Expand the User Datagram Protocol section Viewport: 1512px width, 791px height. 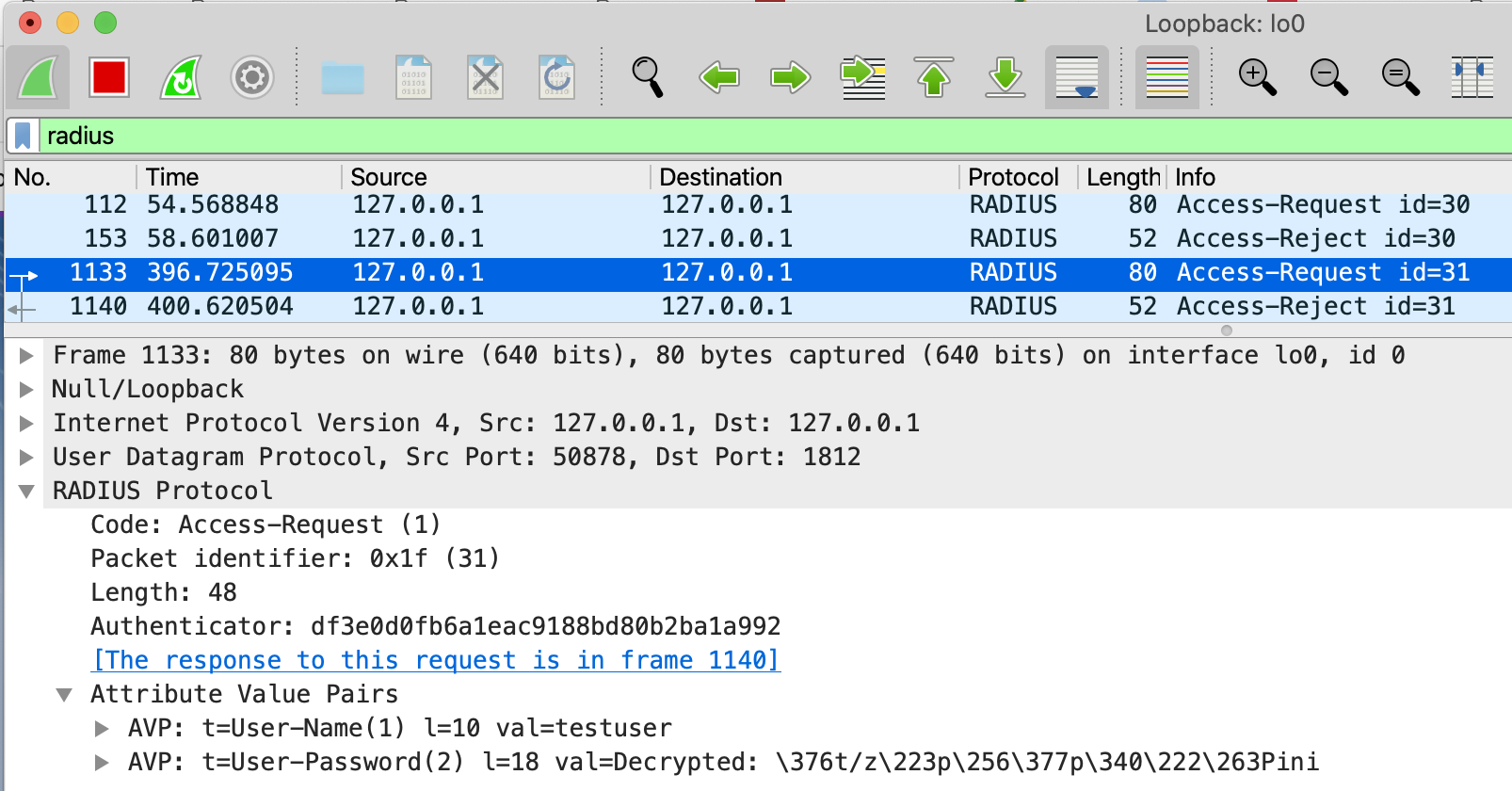coord(26,458)
